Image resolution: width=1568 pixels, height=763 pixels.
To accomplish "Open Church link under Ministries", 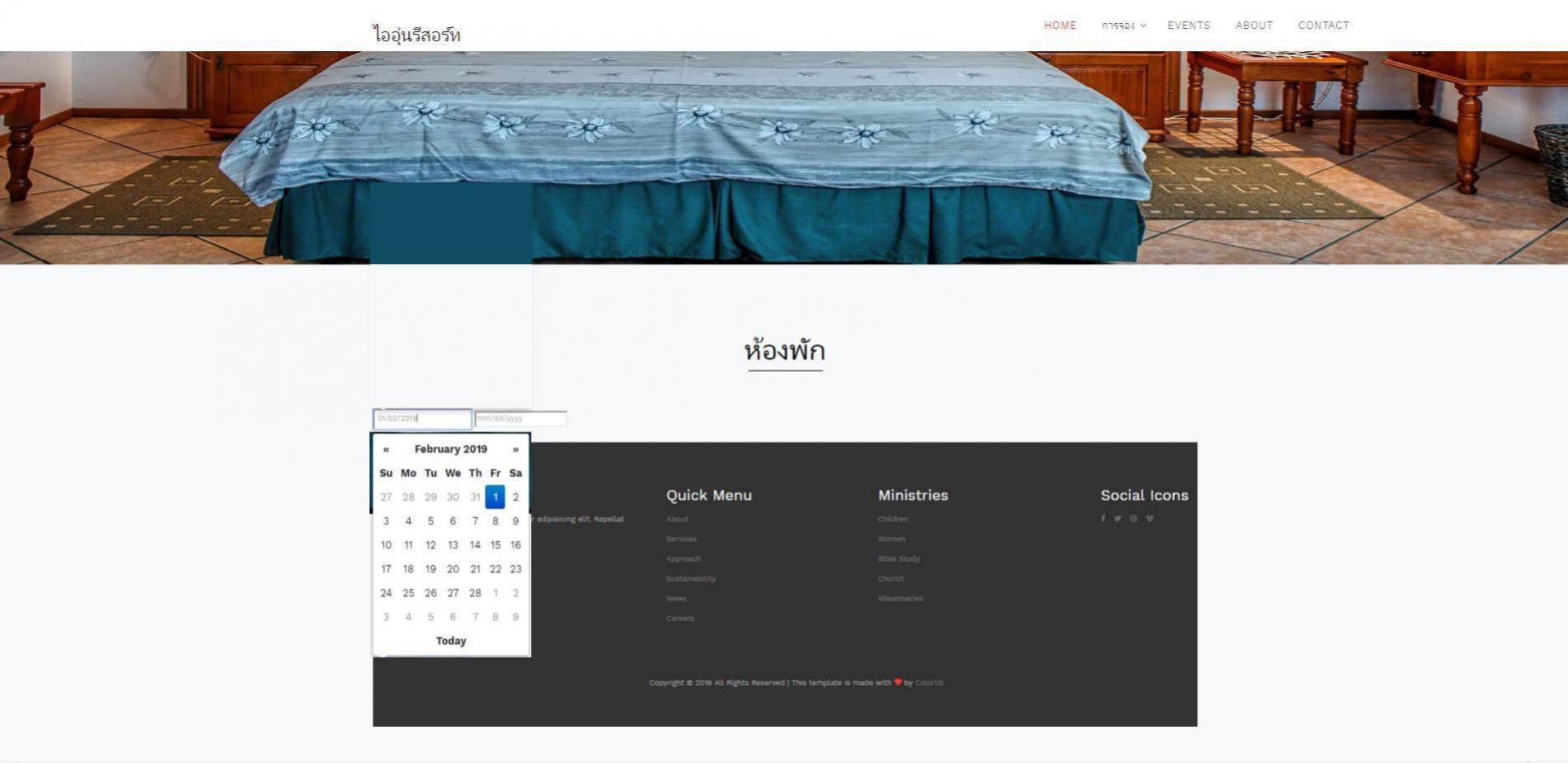I will coord(891,579).
